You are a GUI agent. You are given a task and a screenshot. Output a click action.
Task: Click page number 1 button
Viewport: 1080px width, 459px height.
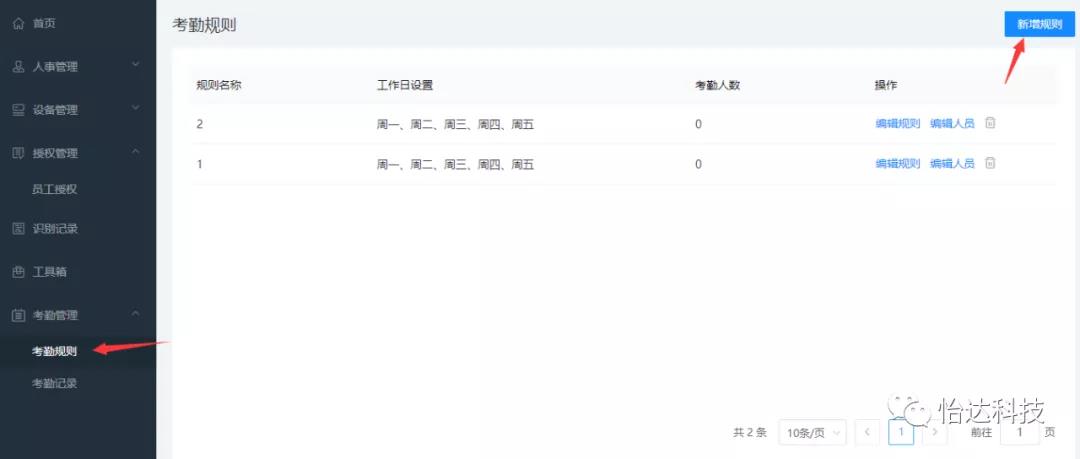(901, 432)
